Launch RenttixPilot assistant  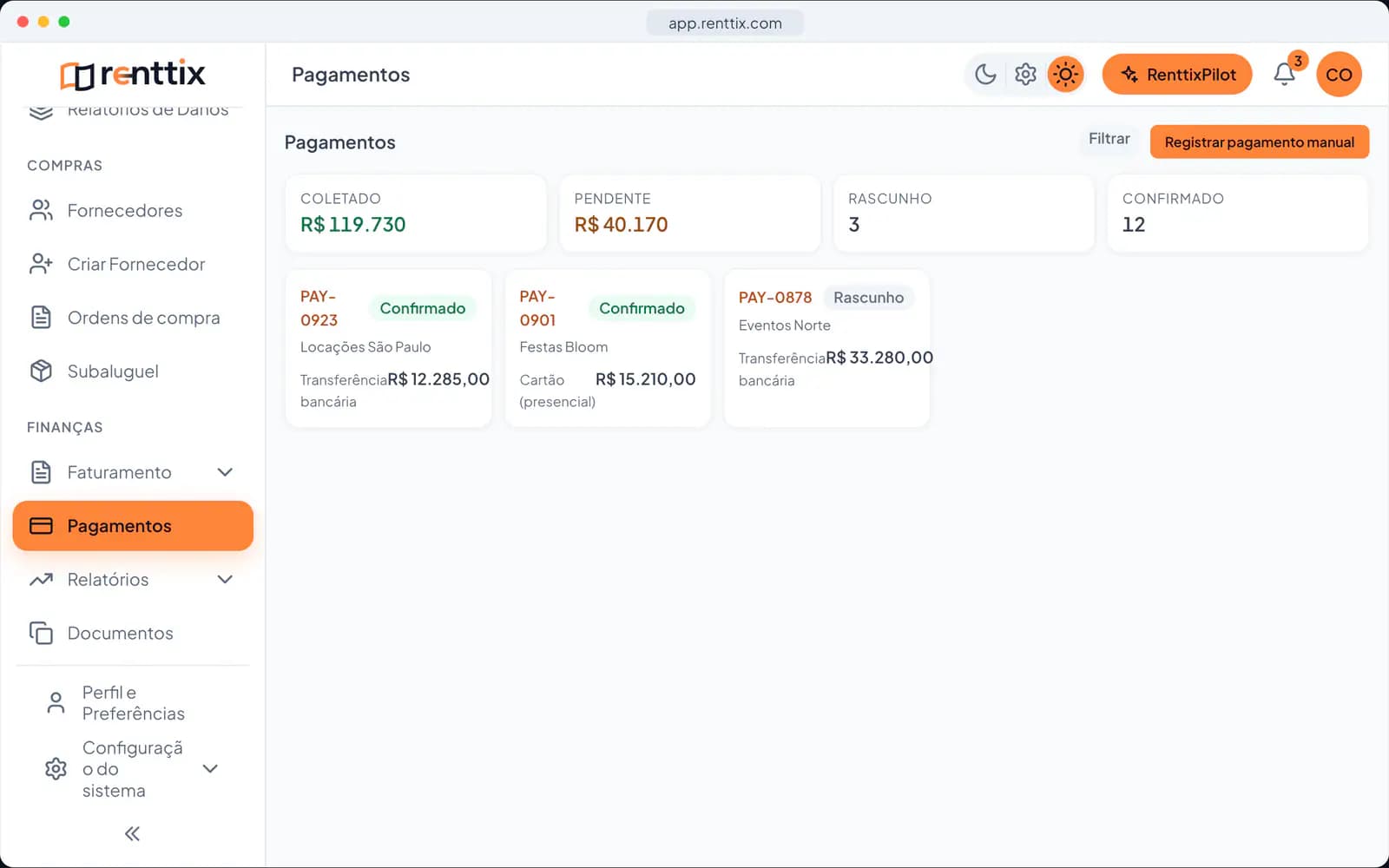point(1177,75)
